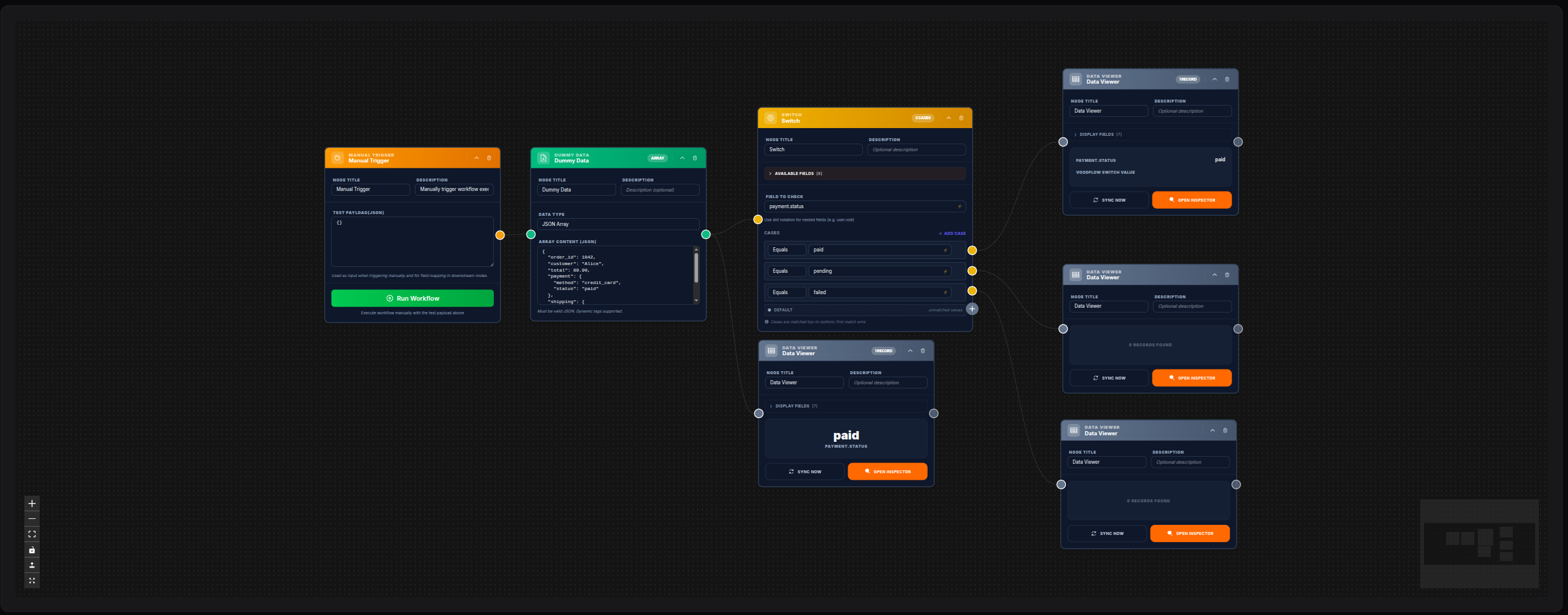This screenshot has height=615, width=1568.
Task: Toggle dynamic tags on the payment.status field
Action: 960,206
